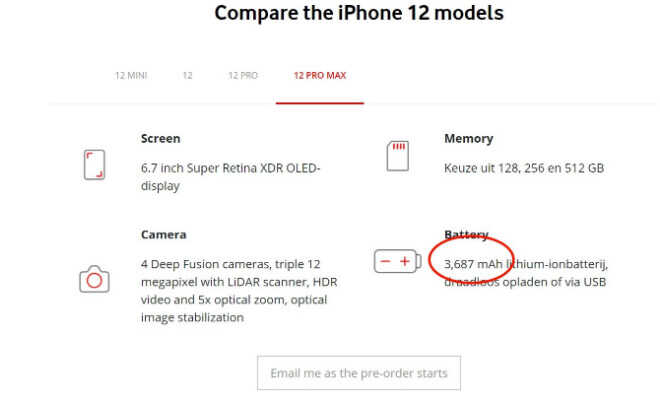The width and height of the screenshot is (660, 412).
Task: Click Email me as the pre-order starts
Action: [x=359, y=373]
